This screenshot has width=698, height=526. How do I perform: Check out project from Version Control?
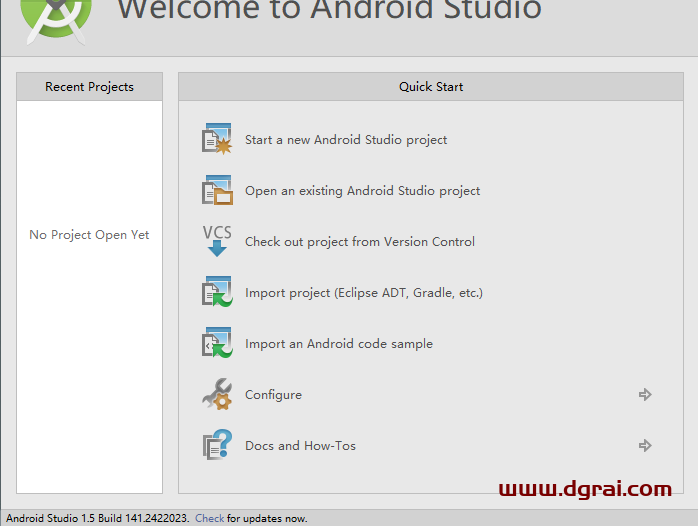(x=360, y=242)
